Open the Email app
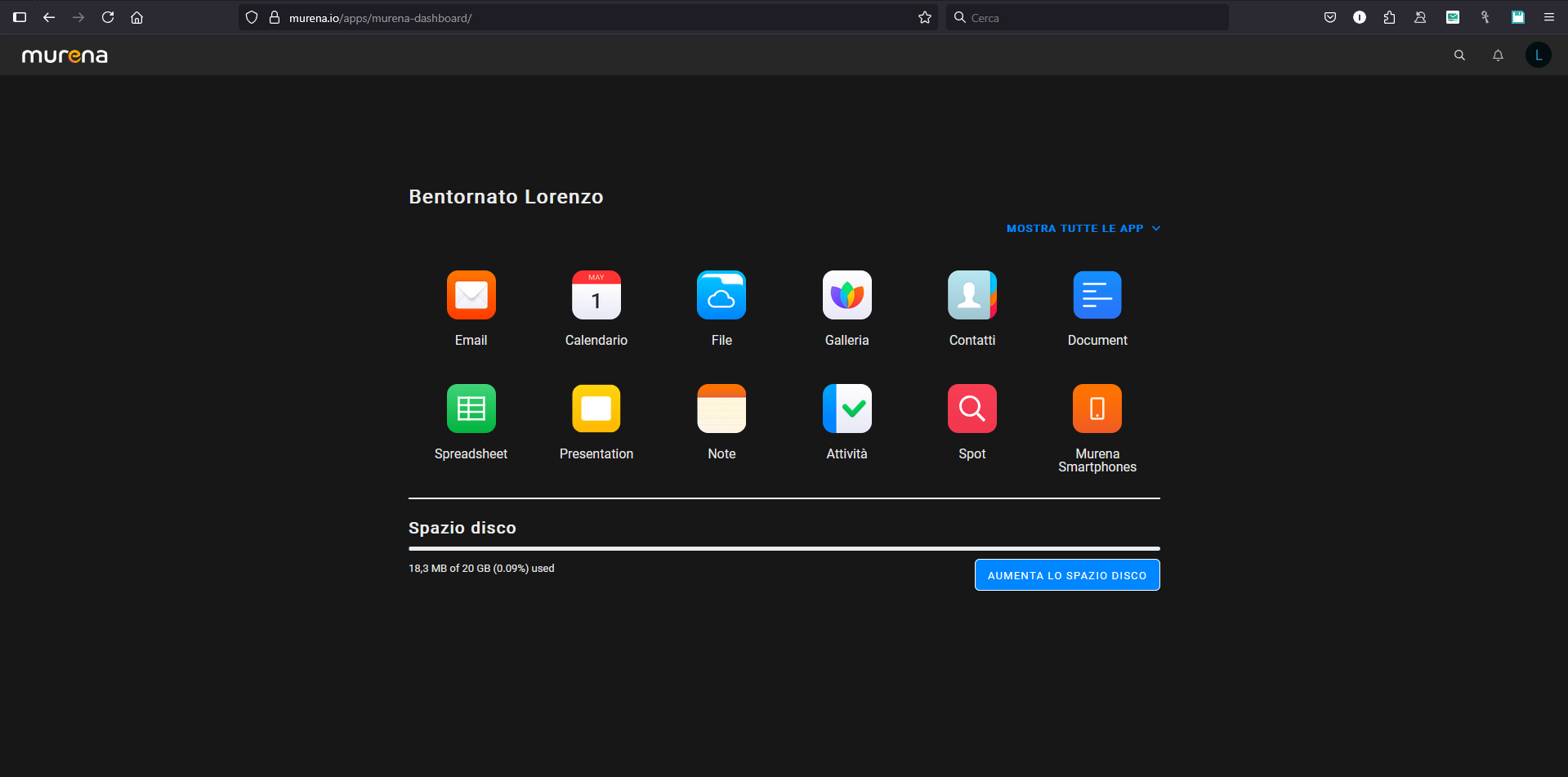Image resolution: width=1568 pixels, height=777 pixels. pos(471,295)
